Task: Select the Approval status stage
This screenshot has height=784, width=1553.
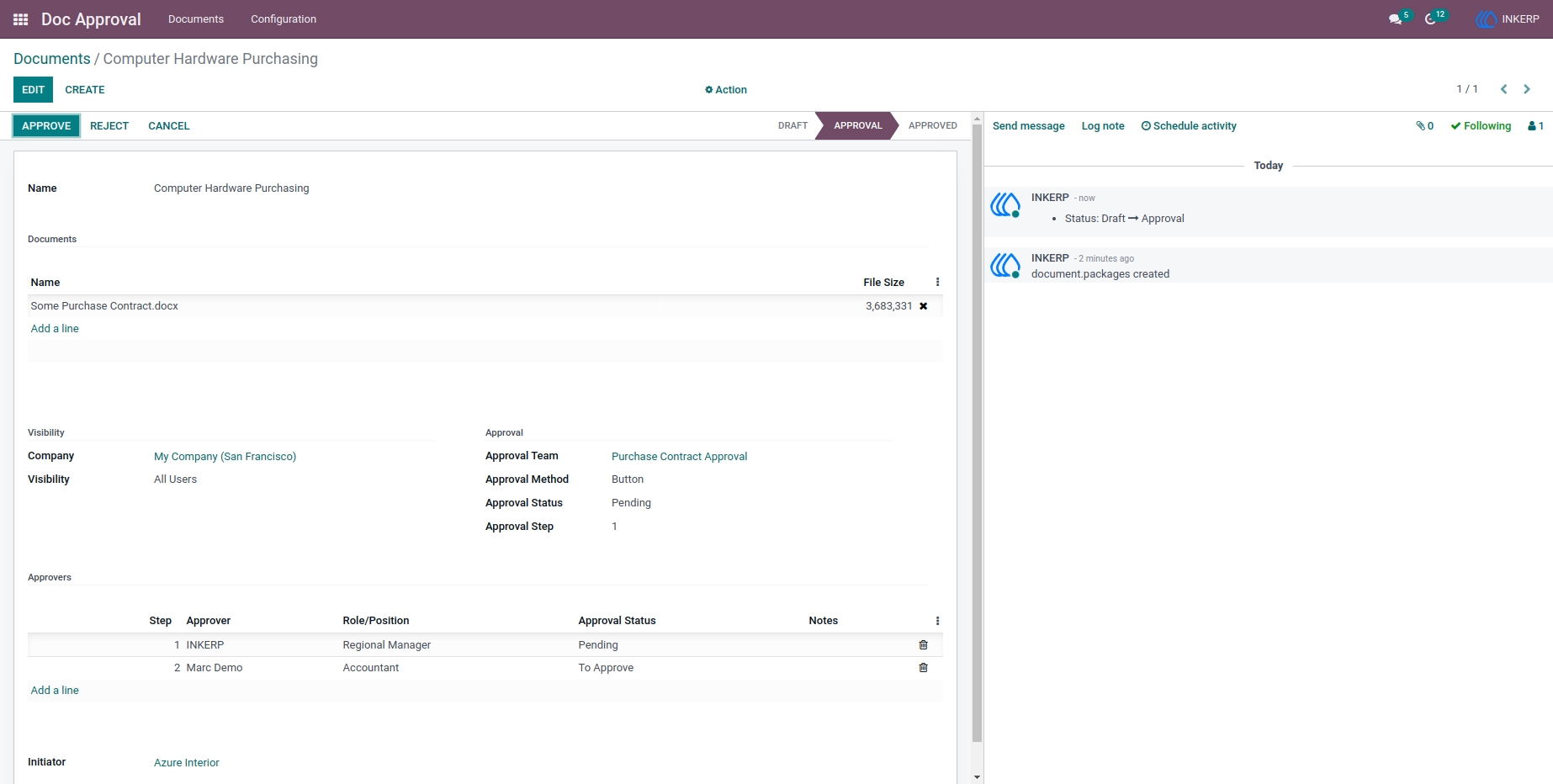Action: [857, 126]
